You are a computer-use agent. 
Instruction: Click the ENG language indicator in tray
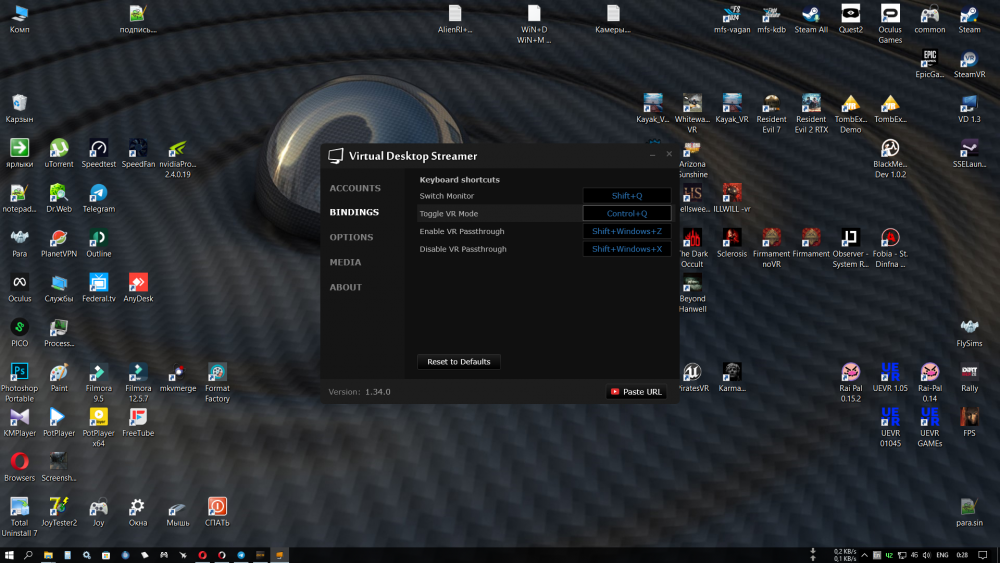coord(941,554)
